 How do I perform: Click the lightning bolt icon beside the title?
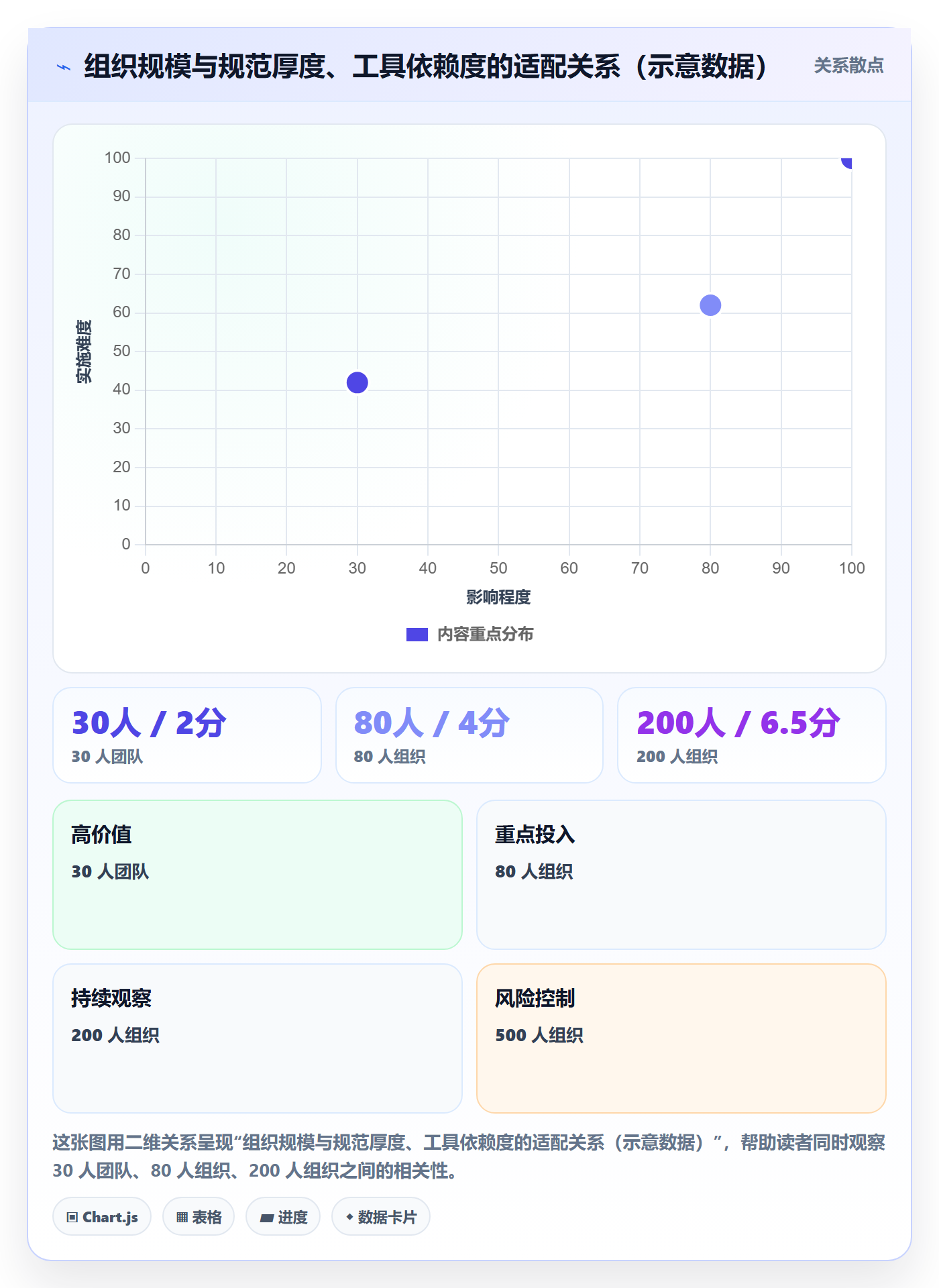coord(64,67)
